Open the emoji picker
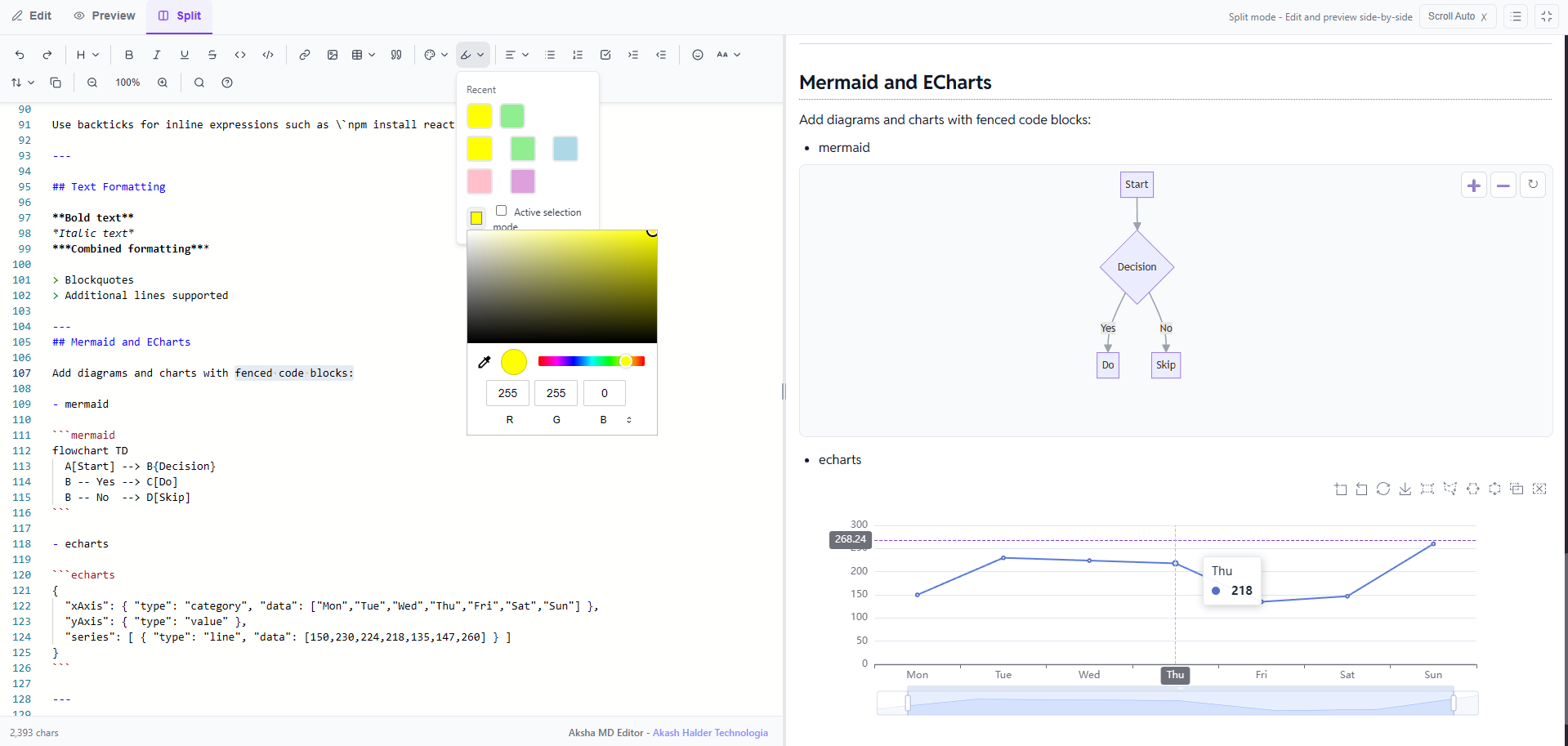Viewport: 1568px width, 746px height. 698,55
